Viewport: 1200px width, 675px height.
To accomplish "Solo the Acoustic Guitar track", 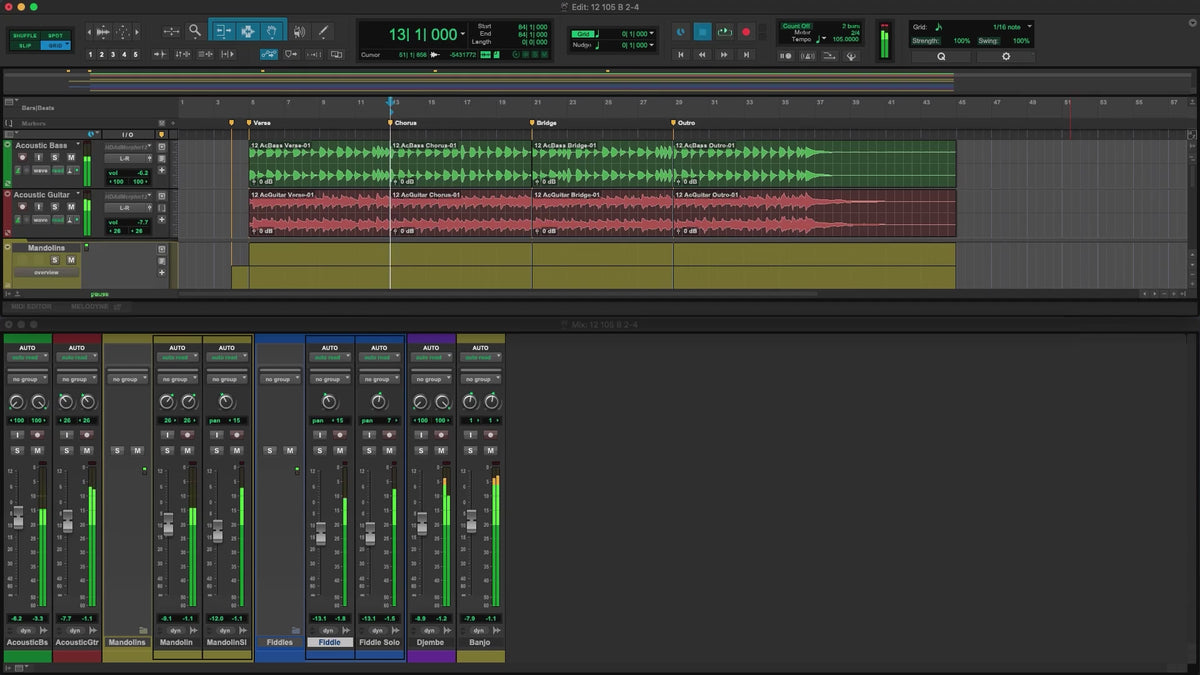I will click(x=55, y=207).
